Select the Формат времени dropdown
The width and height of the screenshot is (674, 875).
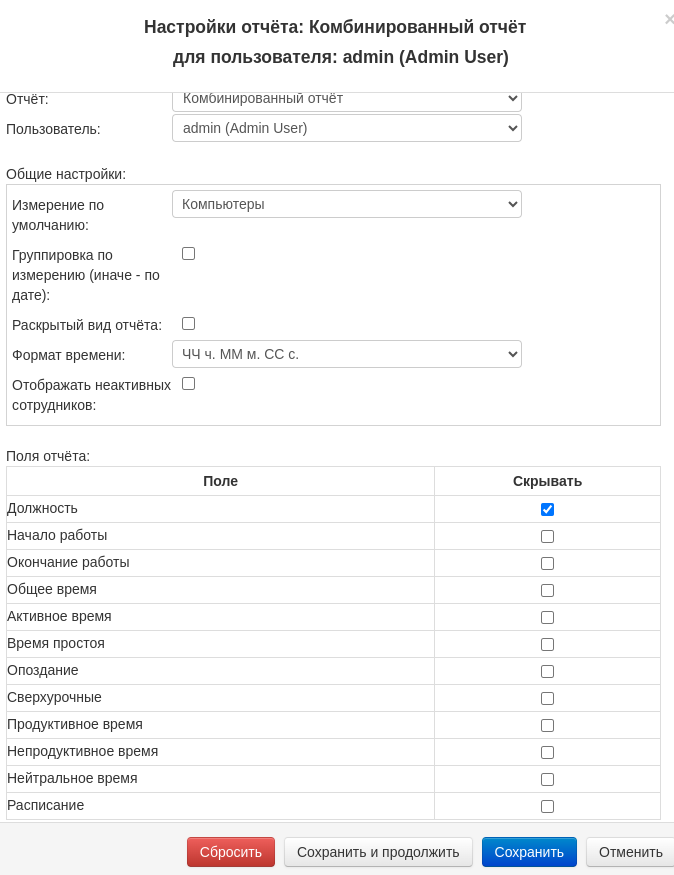[346, 354]
